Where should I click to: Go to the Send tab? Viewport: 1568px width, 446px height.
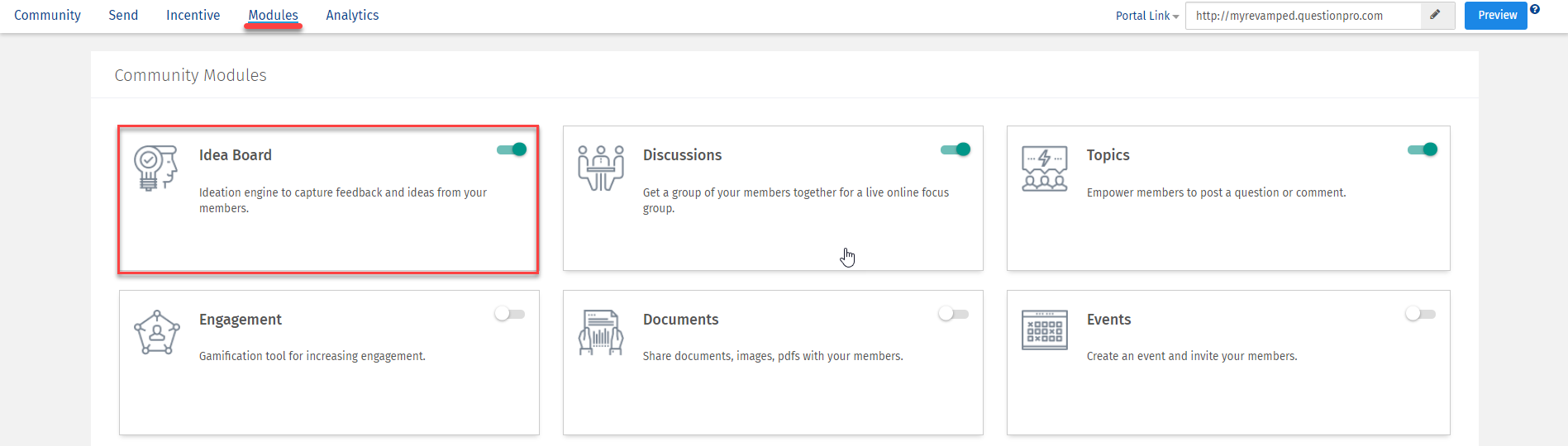pyautogui.click(x=123, y=15)
